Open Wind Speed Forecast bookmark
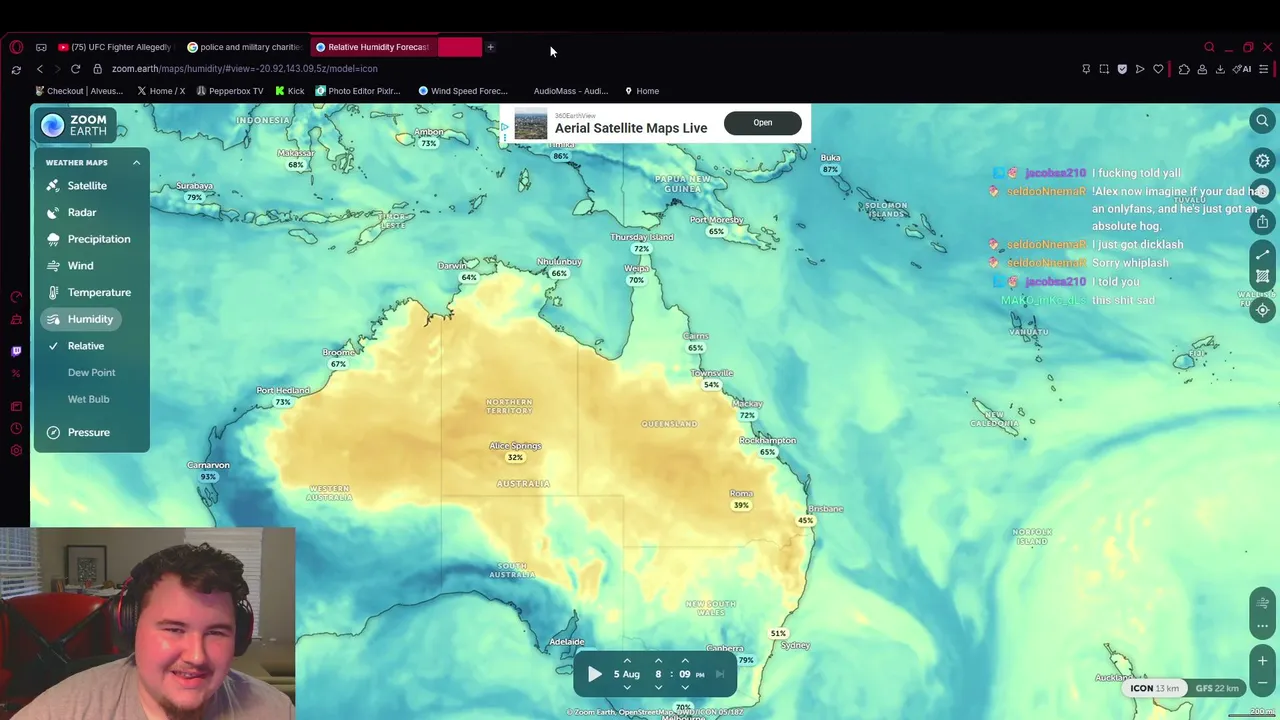1280x720 pixels. (463, 91)
